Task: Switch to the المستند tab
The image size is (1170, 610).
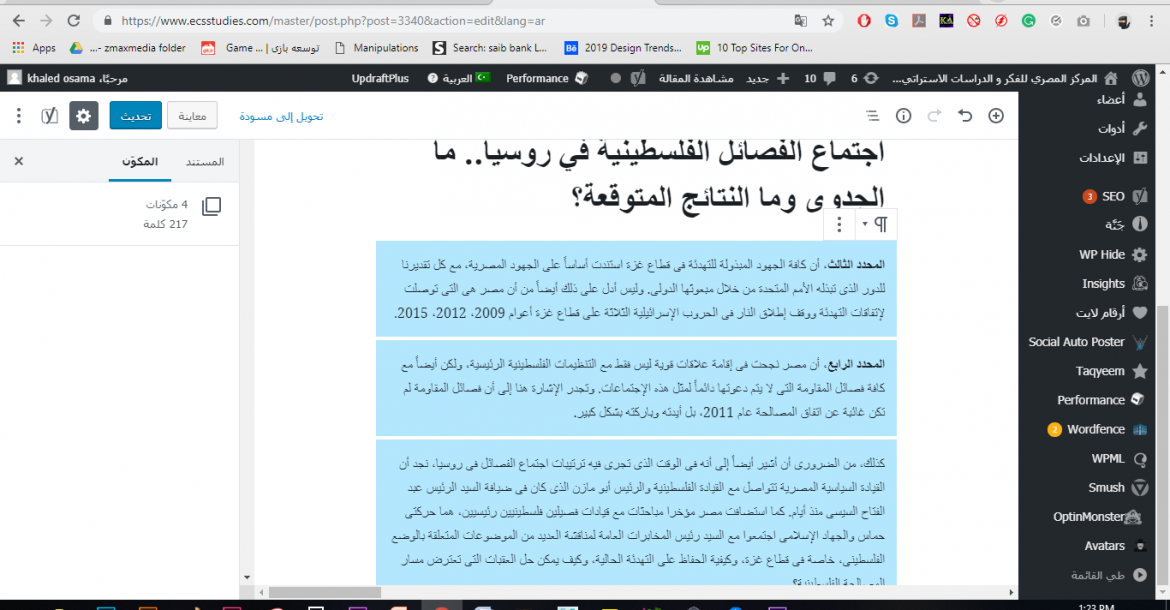Action: [205, 161]
